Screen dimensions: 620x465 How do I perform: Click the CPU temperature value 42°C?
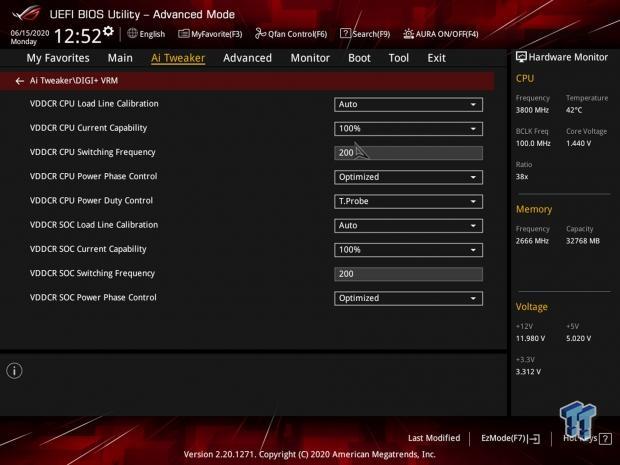pos(574,110)
